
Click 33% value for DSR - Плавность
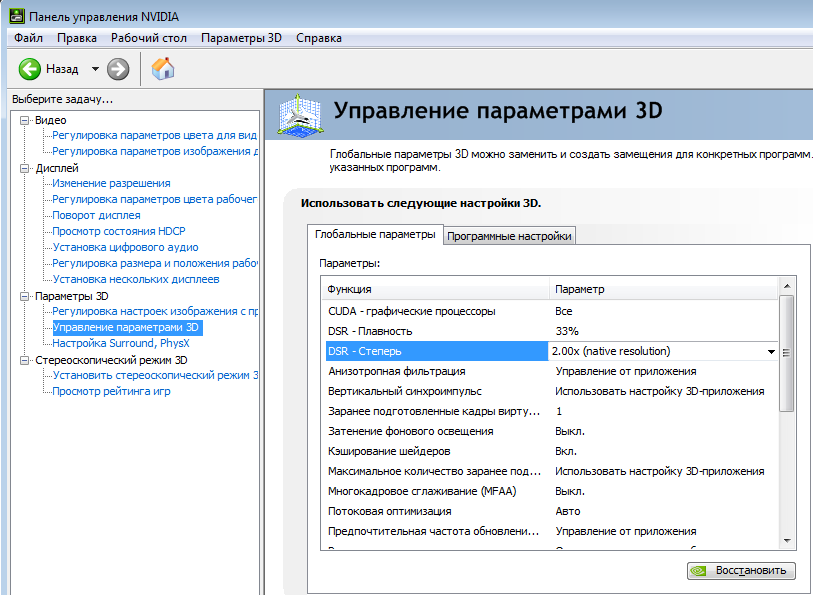567,331
